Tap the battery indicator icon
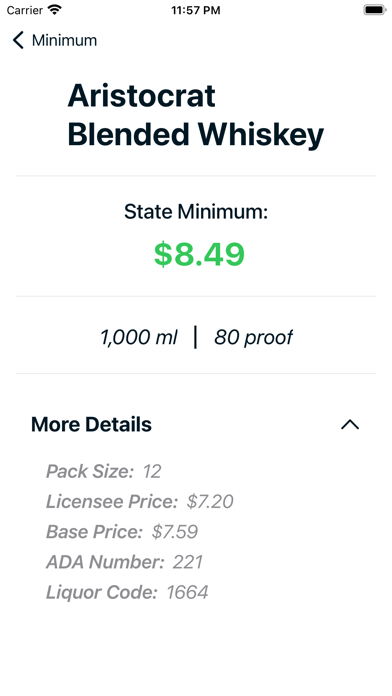Screen dimensions: 392x696 pyautogui.click(x=375, y=10)
